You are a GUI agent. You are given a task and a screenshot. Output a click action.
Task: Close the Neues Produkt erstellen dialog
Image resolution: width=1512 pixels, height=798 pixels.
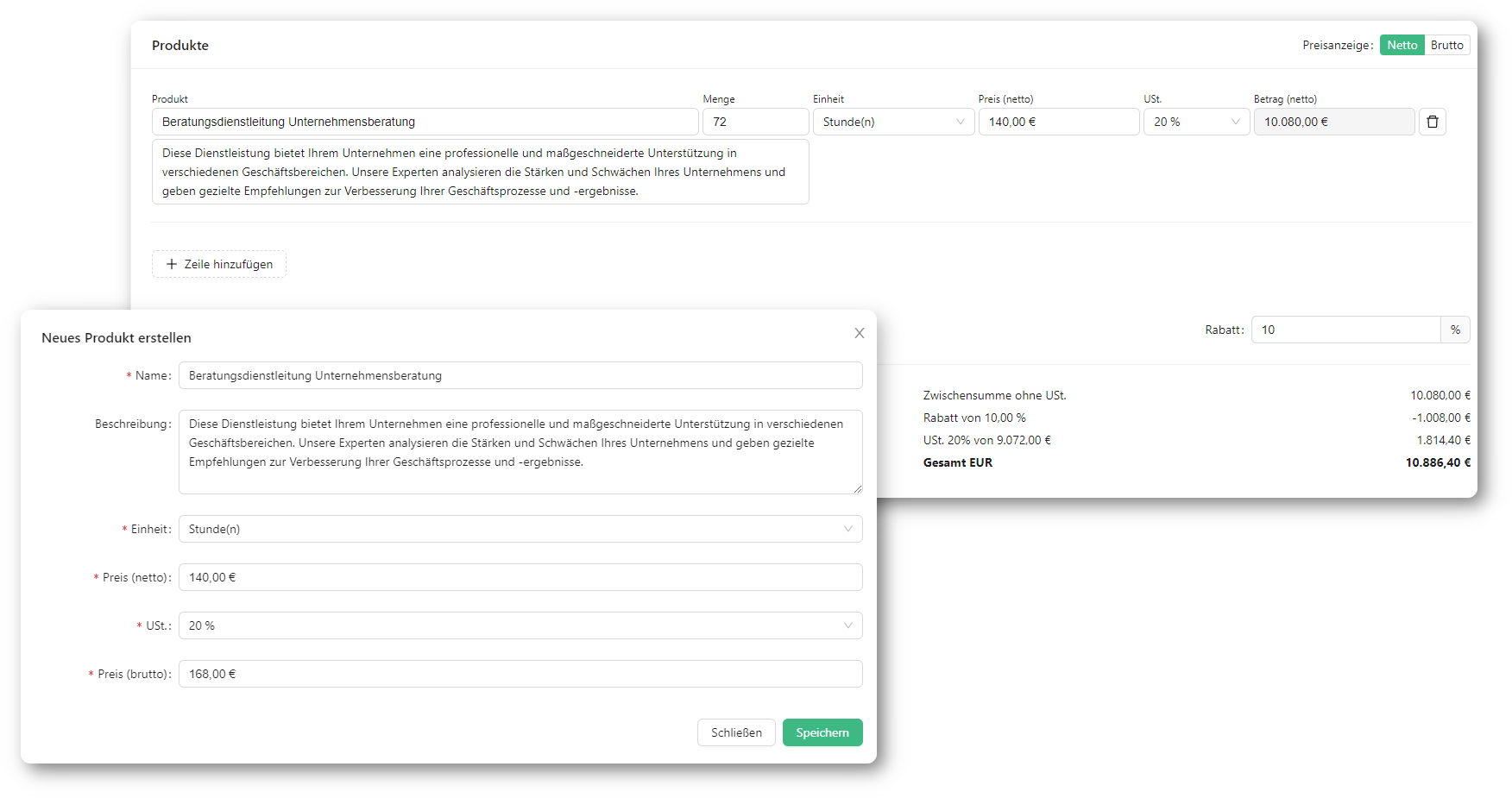(859, 333)
